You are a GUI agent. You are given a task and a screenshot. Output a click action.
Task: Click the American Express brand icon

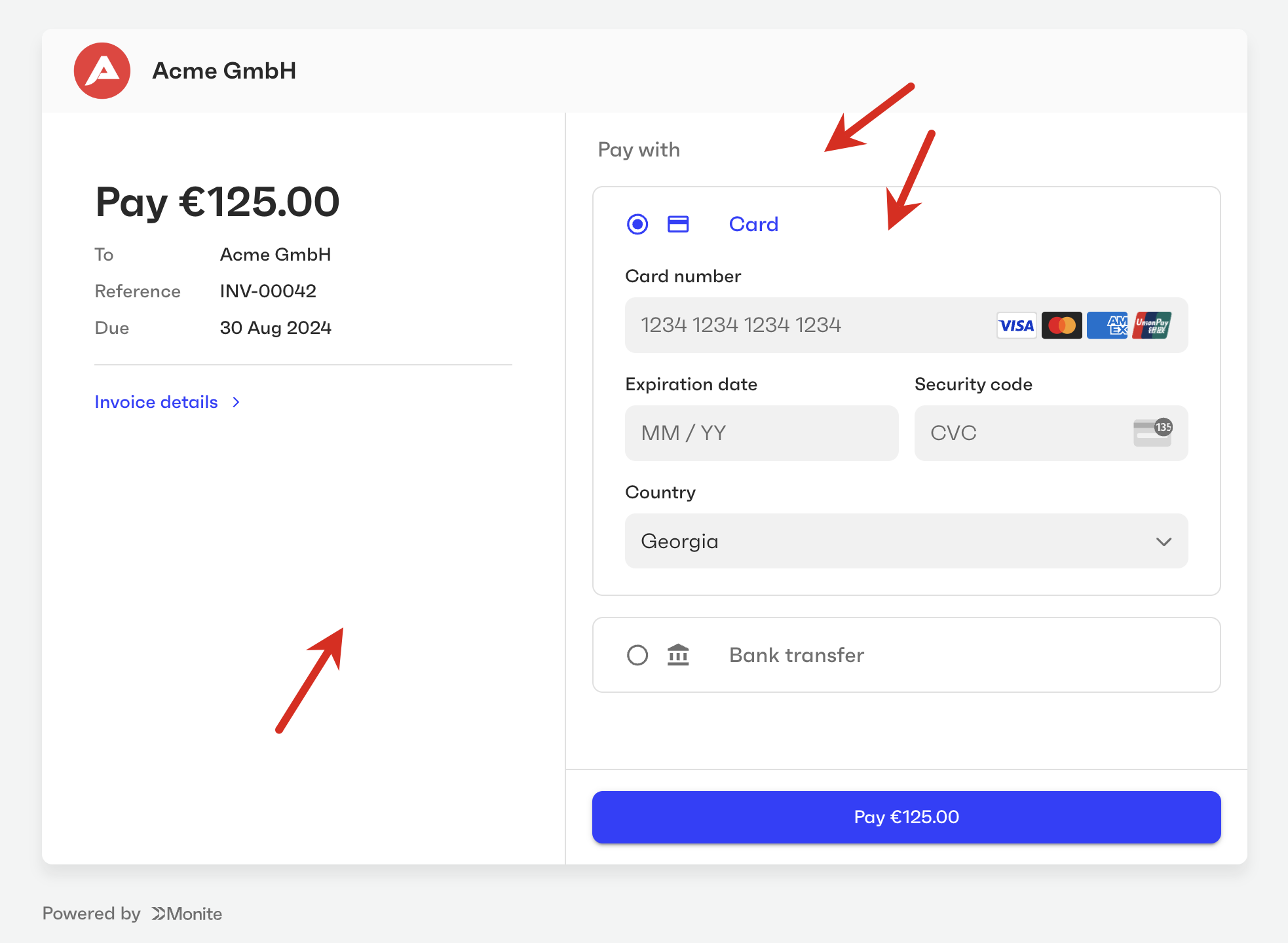click(x=1107, y=325)
